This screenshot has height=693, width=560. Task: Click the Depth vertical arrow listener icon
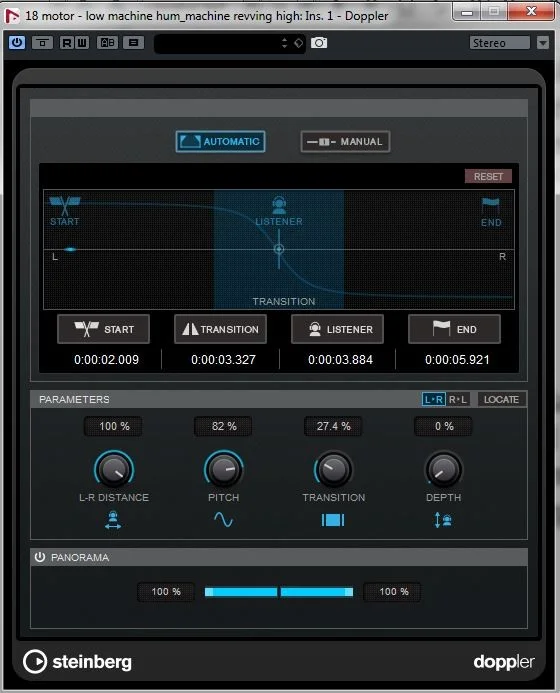click(x=443, y=520)
